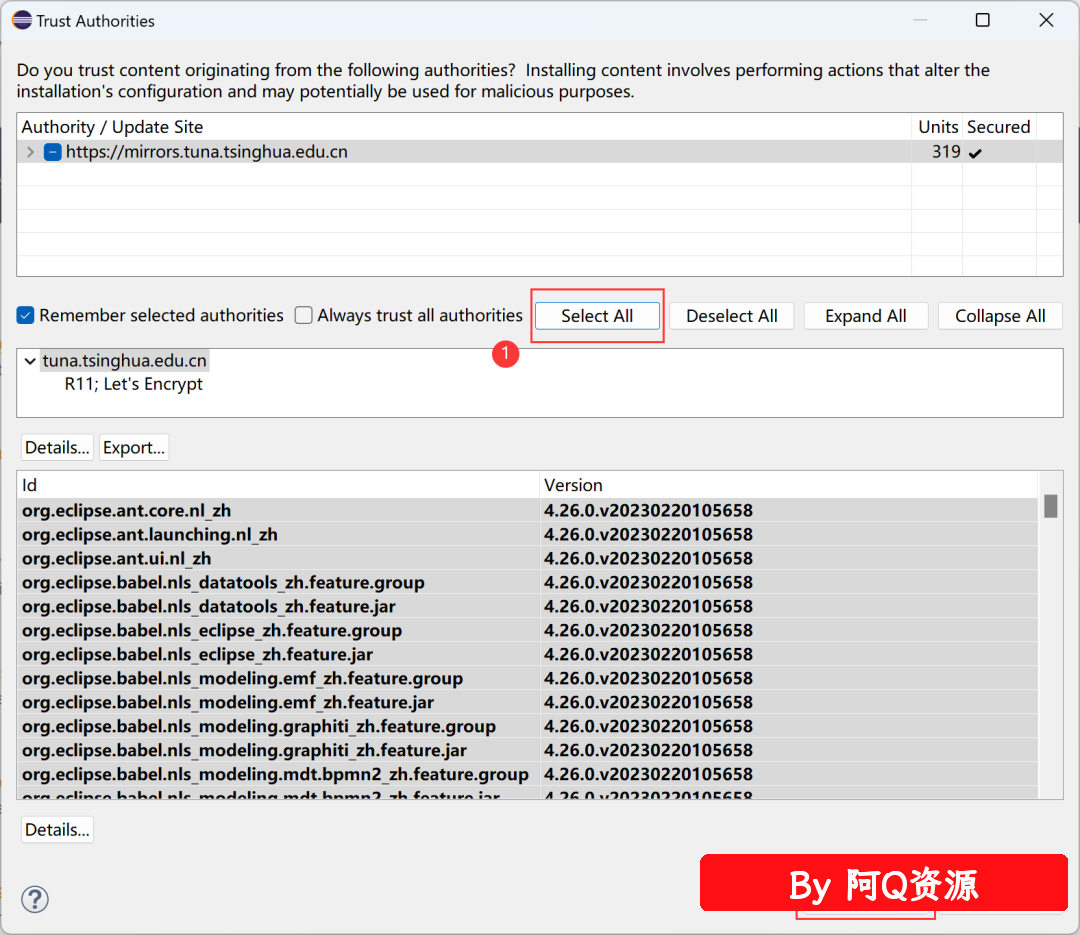
Task: Click the Export... button
Action: [134, 447]
